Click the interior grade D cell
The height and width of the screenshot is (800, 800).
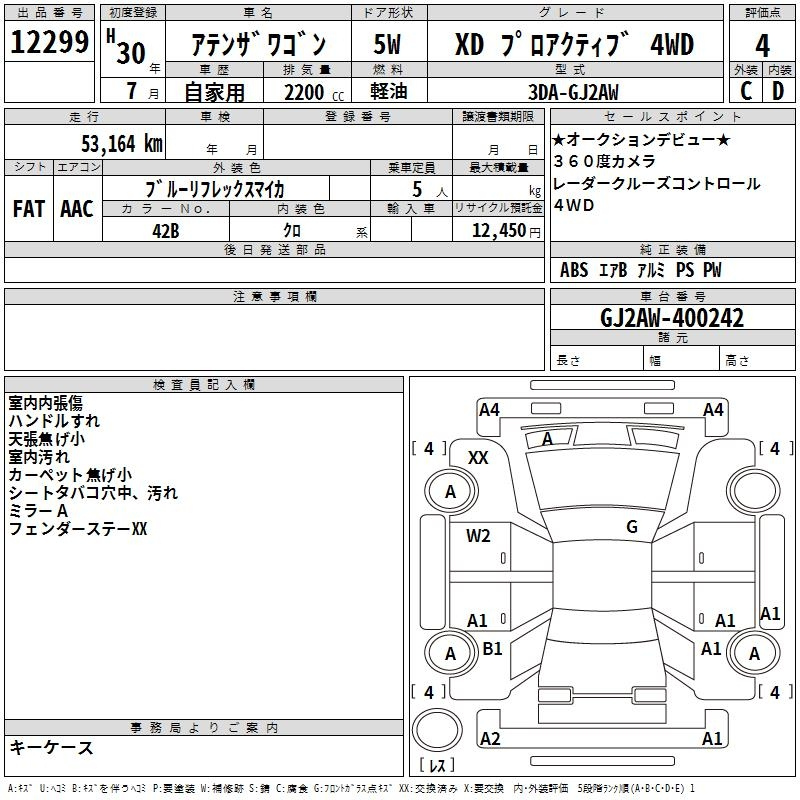tap(778, 91)
